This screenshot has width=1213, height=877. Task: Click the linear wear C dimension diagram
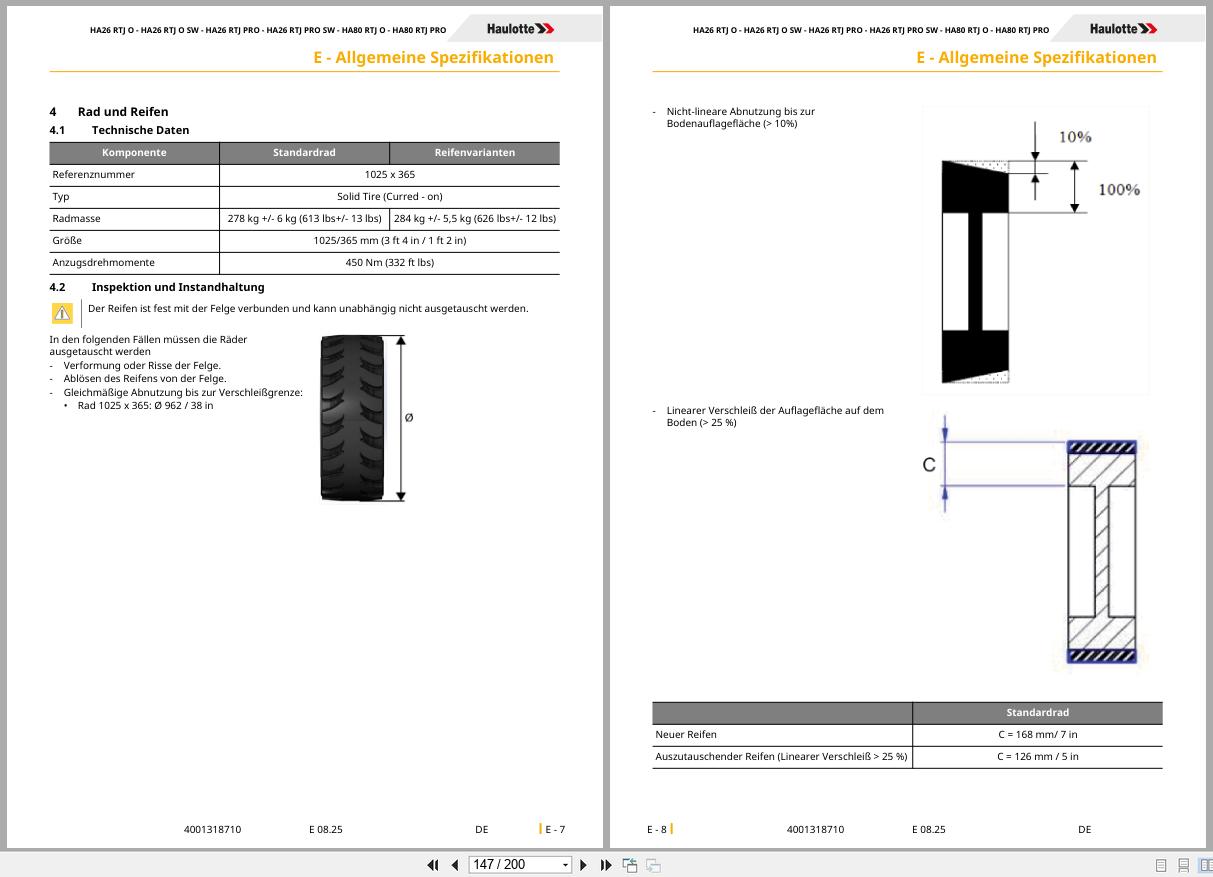(1033, 542)
